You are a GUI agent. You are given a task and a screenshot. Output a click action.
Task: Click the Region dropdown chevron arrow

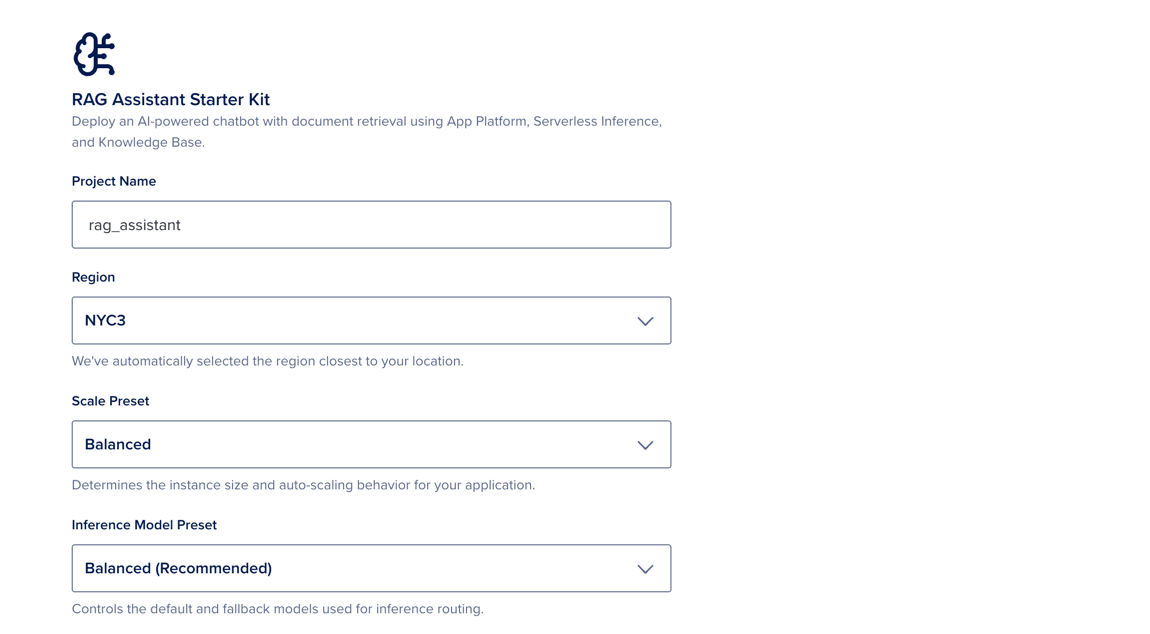pyautogui.click(x=645, y=320)
